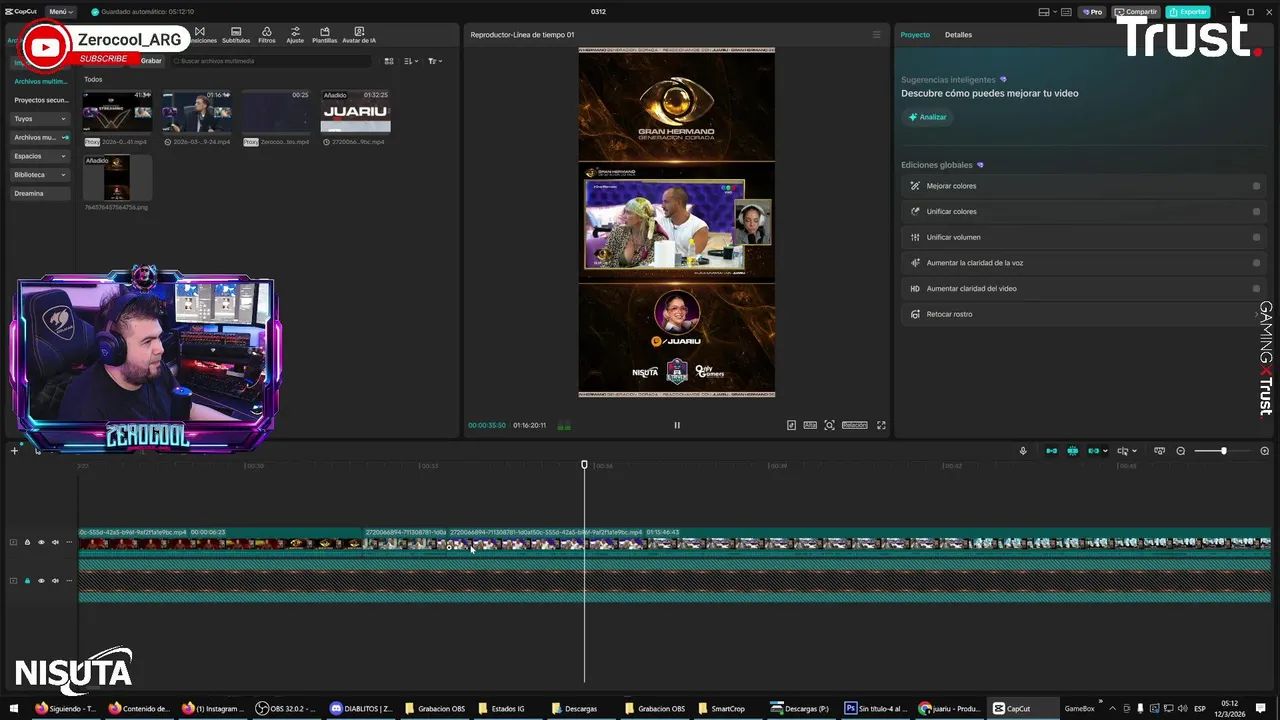Click the Exportar button
This screenshot has height=720, width=1280.
[x=1188, y=12]
